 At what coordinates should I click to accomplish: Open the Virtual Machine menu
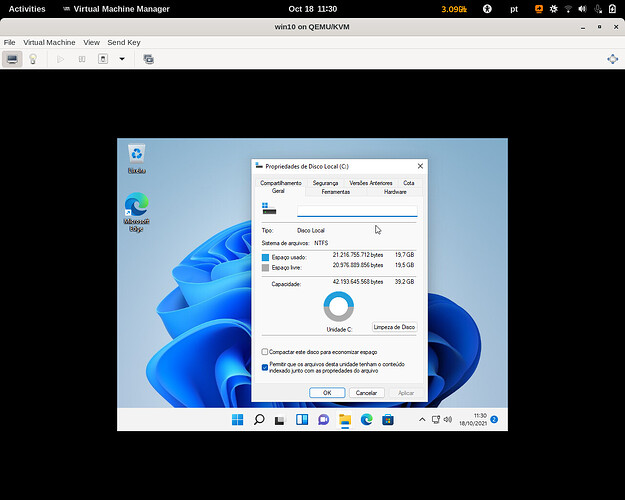pos(49,42)
